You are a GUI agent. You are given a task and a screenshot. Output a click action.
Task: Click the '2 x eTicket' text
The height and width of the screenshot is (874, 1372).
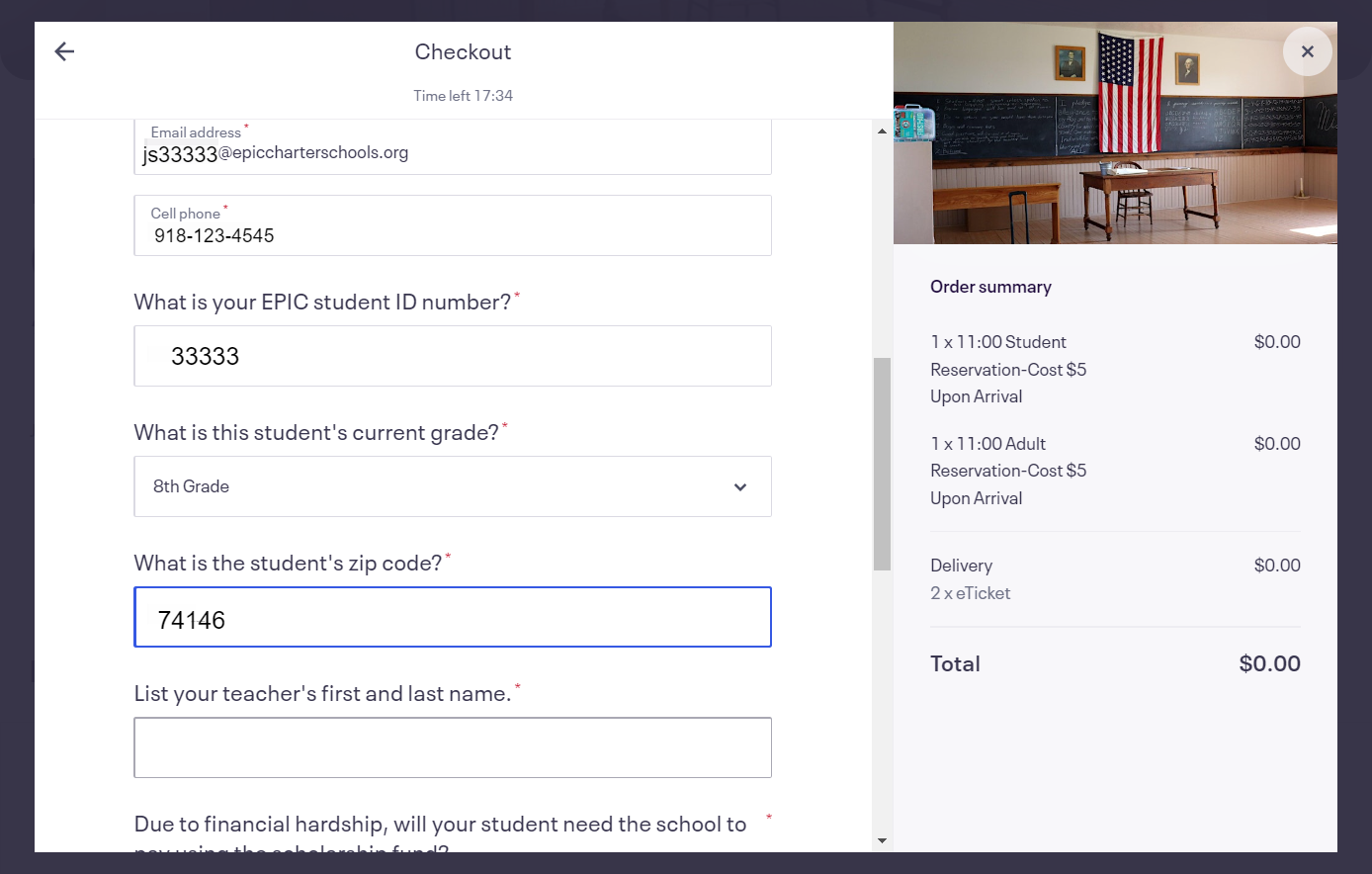click(970, 593)
